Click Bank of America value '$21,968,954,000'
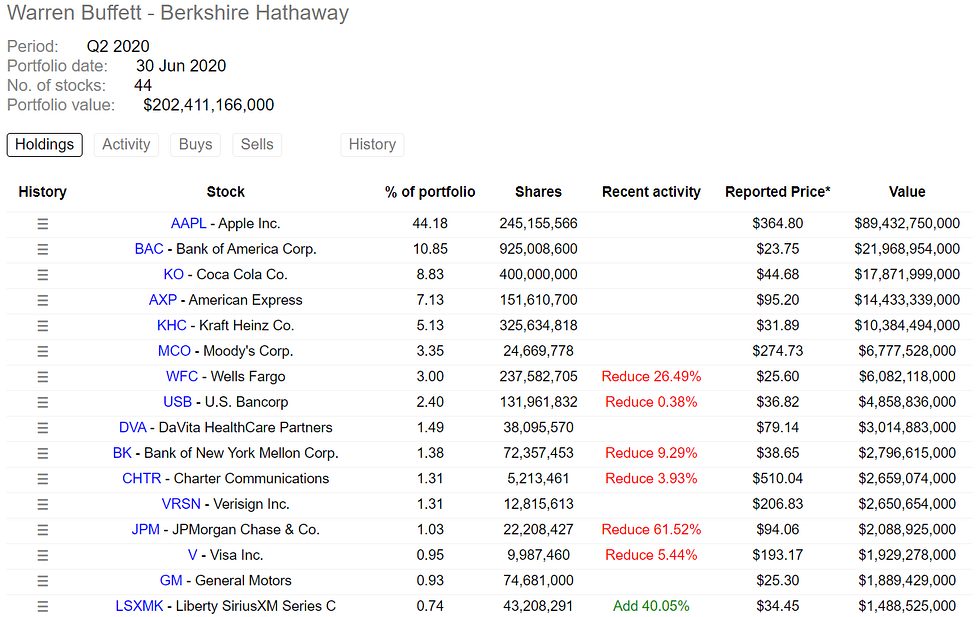 tap(907, 249)
